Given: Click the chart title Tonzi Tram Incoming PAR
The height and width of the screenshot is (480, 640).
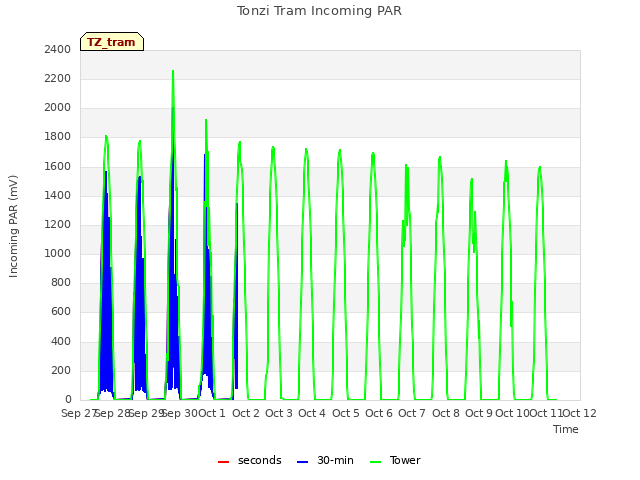Looking at the screenshot, I should [319, 11].
